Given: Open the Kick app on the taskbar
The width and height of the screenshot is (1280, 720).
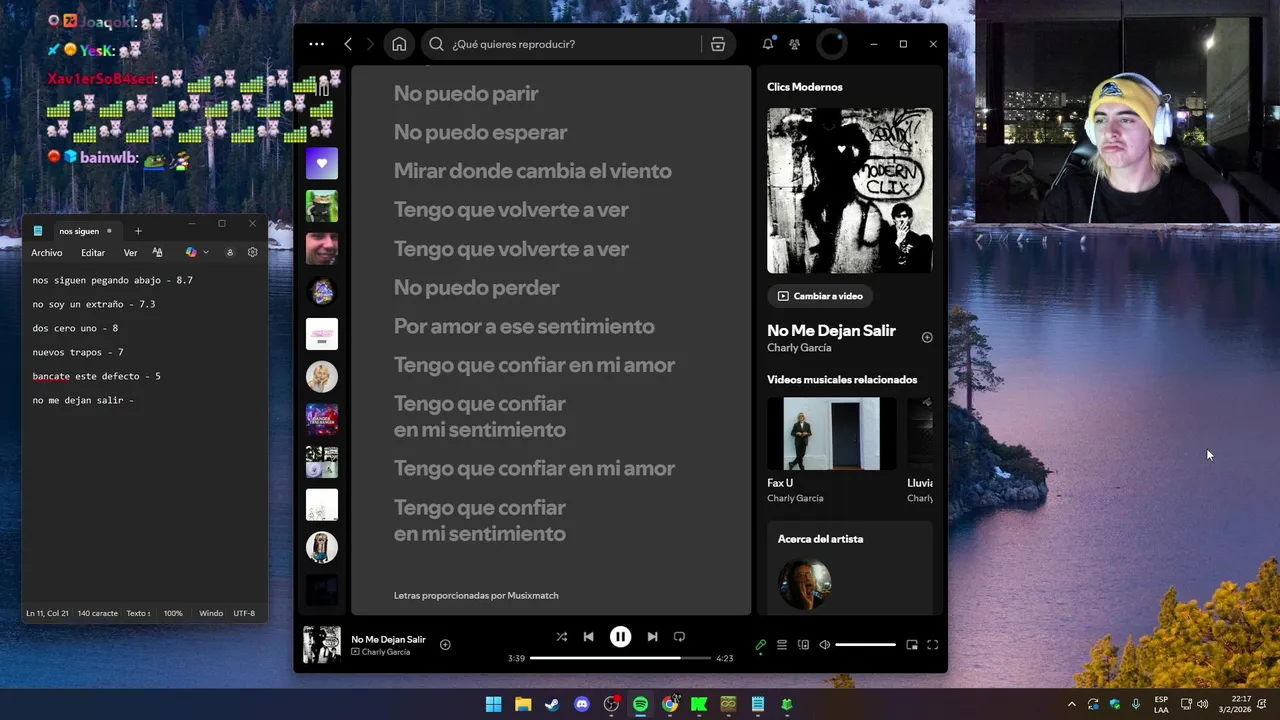Looking at the screenshot, I should coord(699,704).
